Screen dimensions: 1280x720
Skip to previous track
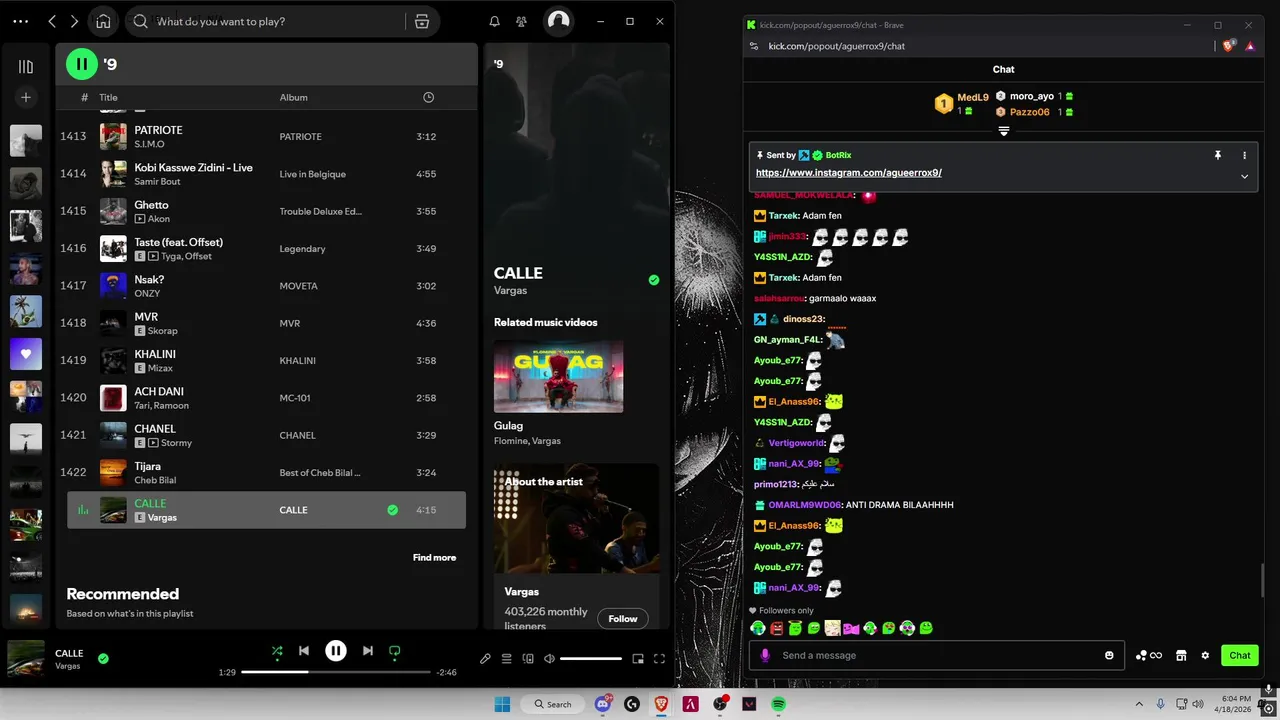(304, 651)
